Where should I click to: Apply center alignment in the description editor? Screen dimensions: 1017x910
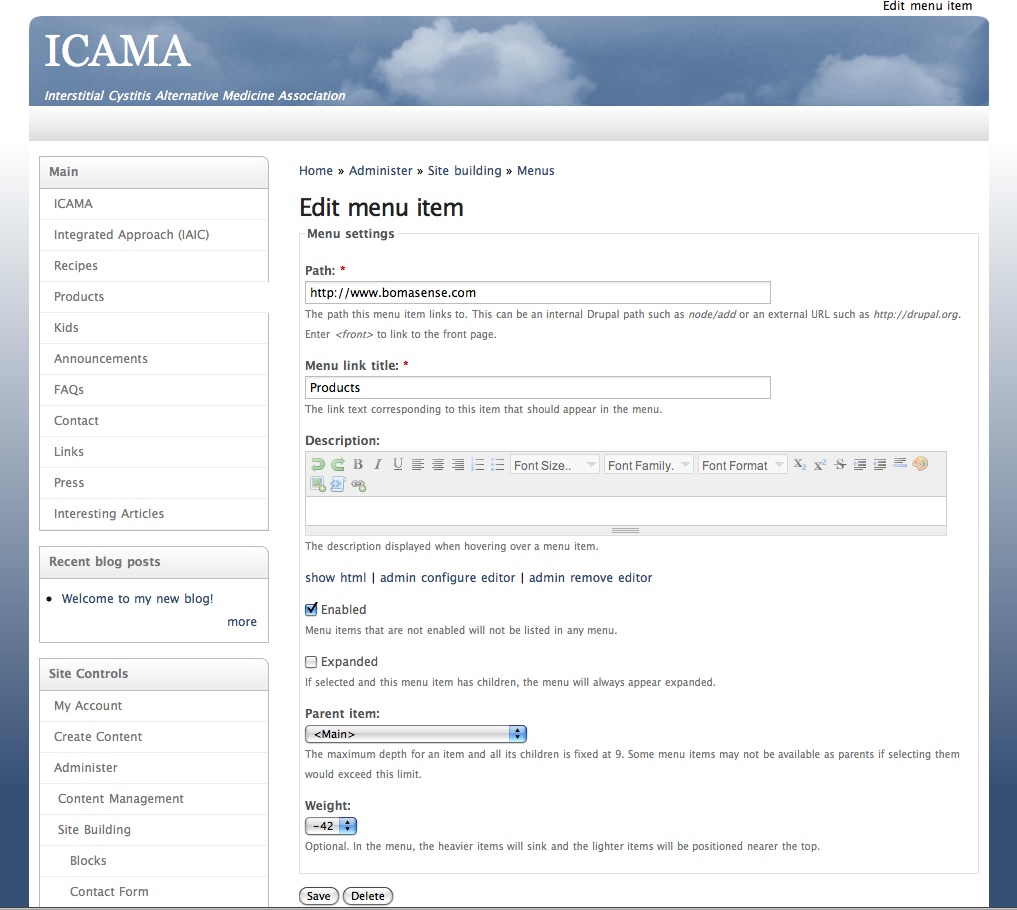pyautogui.click(x=437, y=463)
